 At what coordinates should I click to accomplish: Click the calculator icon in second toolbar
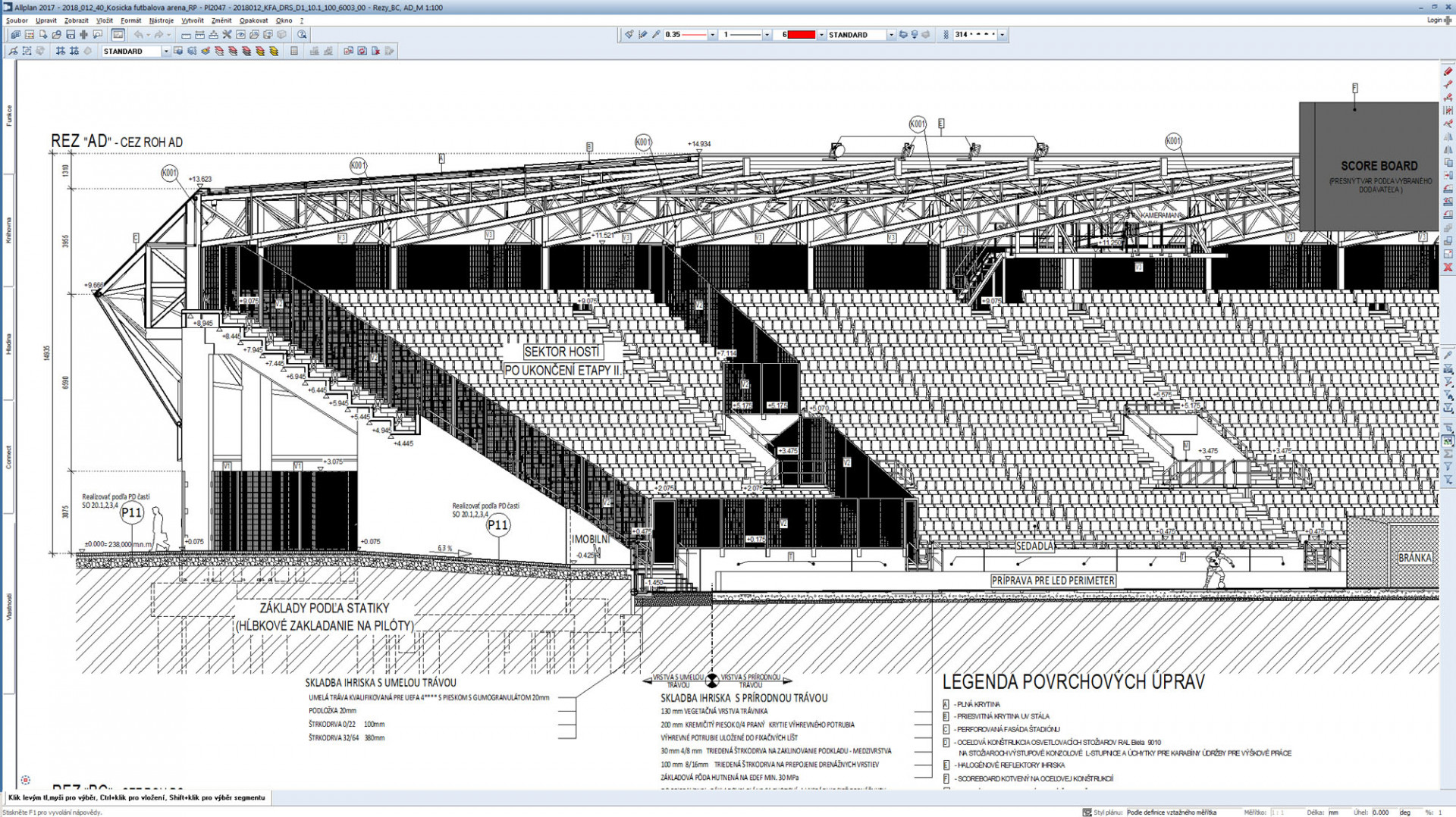294,52
